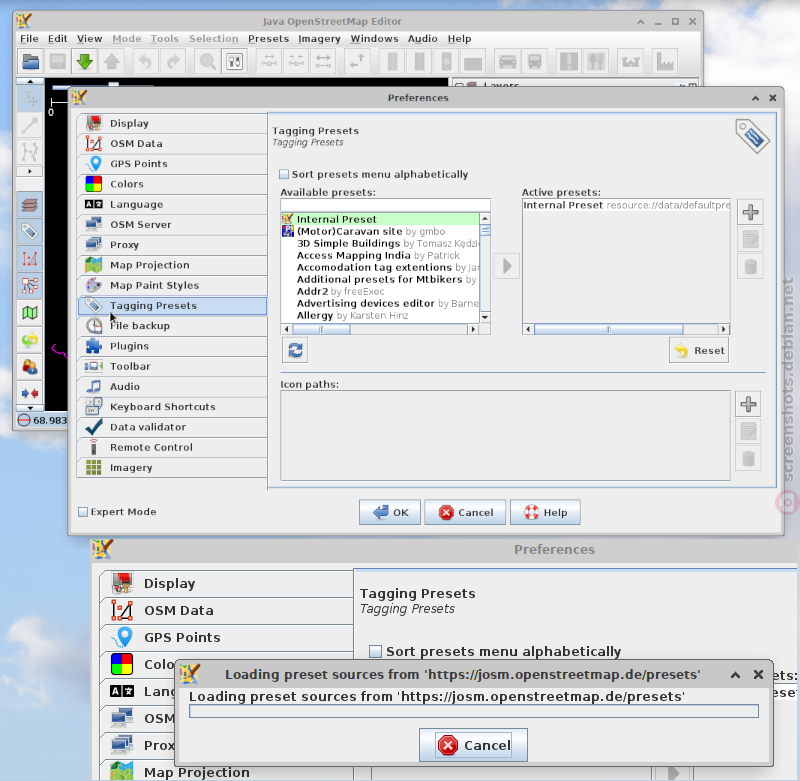The width and height of the screenshot is (800, 781).
Task: Click the available presets vertical scrollbar
Action: tap(485, 268)
